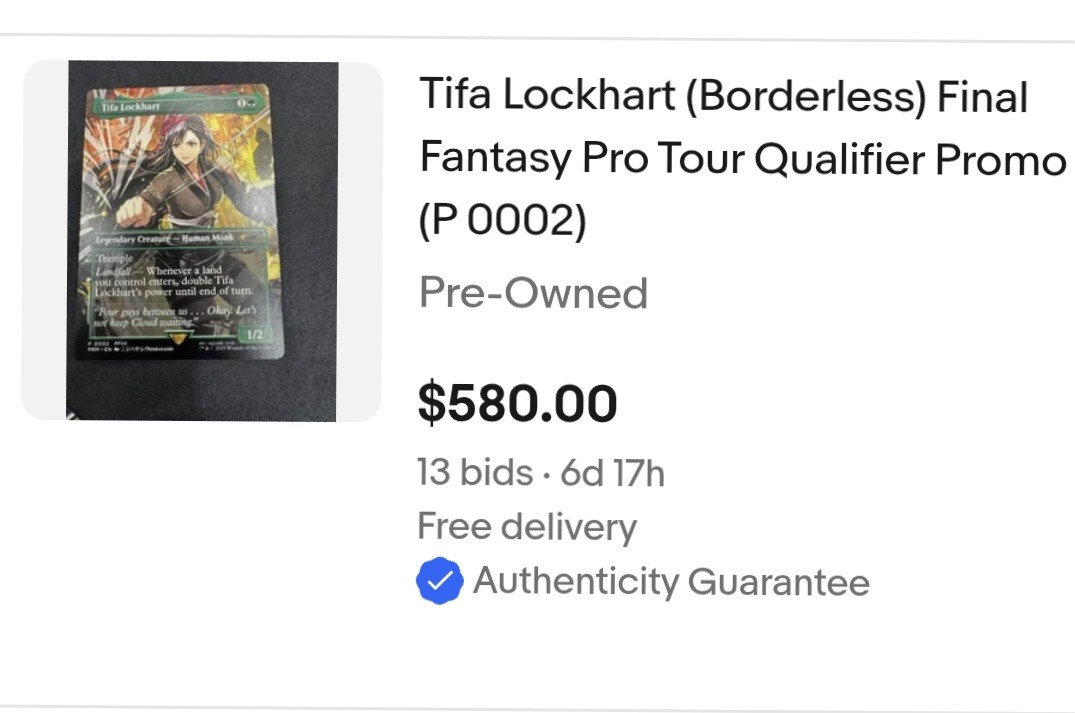Open the Tifa Lockhart listing title

click(x=742, y=158)
